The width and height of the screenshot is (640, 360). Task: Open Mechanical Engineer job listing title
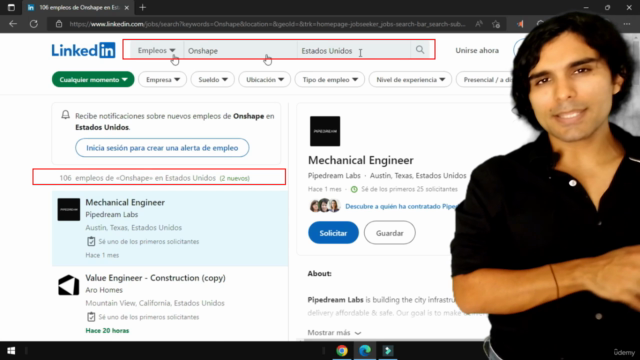point(125,202)
